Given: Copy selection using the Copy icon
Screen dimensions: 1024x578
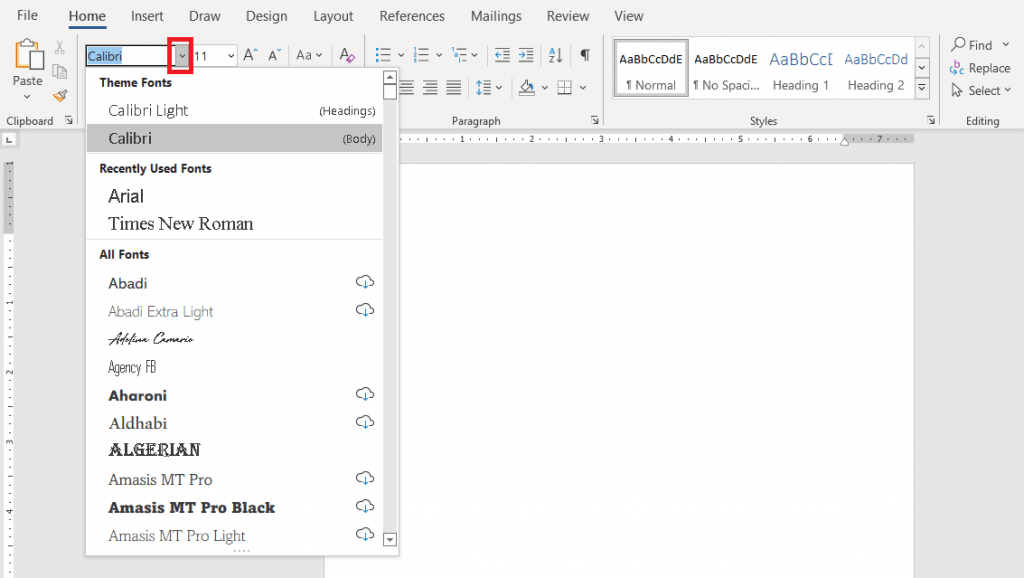Looking at the screenshot, I should click(59, 72).
